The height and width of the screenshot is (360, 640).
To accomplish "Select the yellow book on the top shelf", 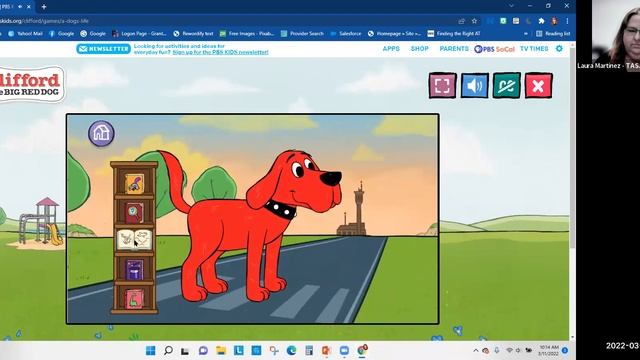I will 134,183.
